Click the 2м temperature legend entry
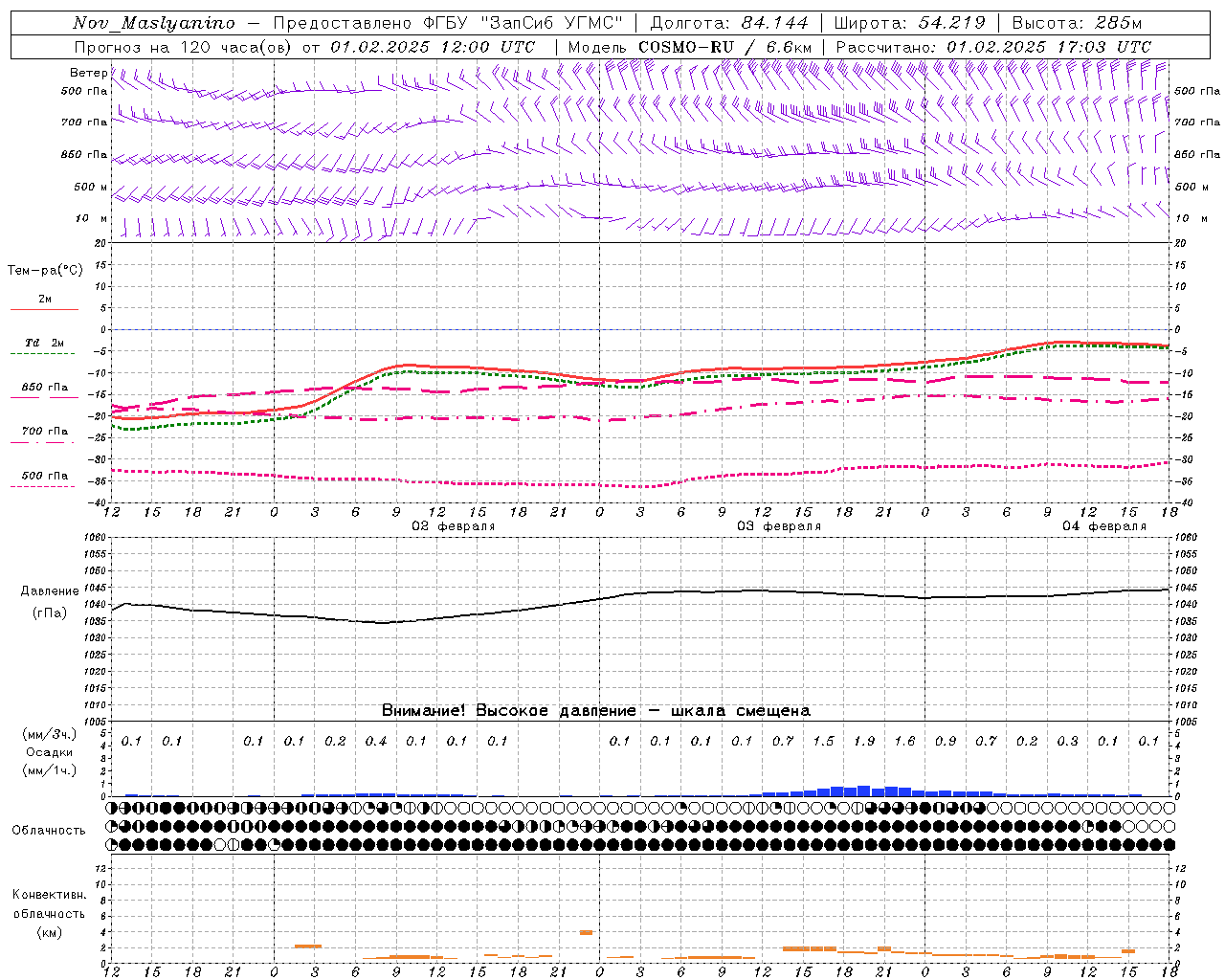Screen dimensions: 1225x980 tap(45, 300)
